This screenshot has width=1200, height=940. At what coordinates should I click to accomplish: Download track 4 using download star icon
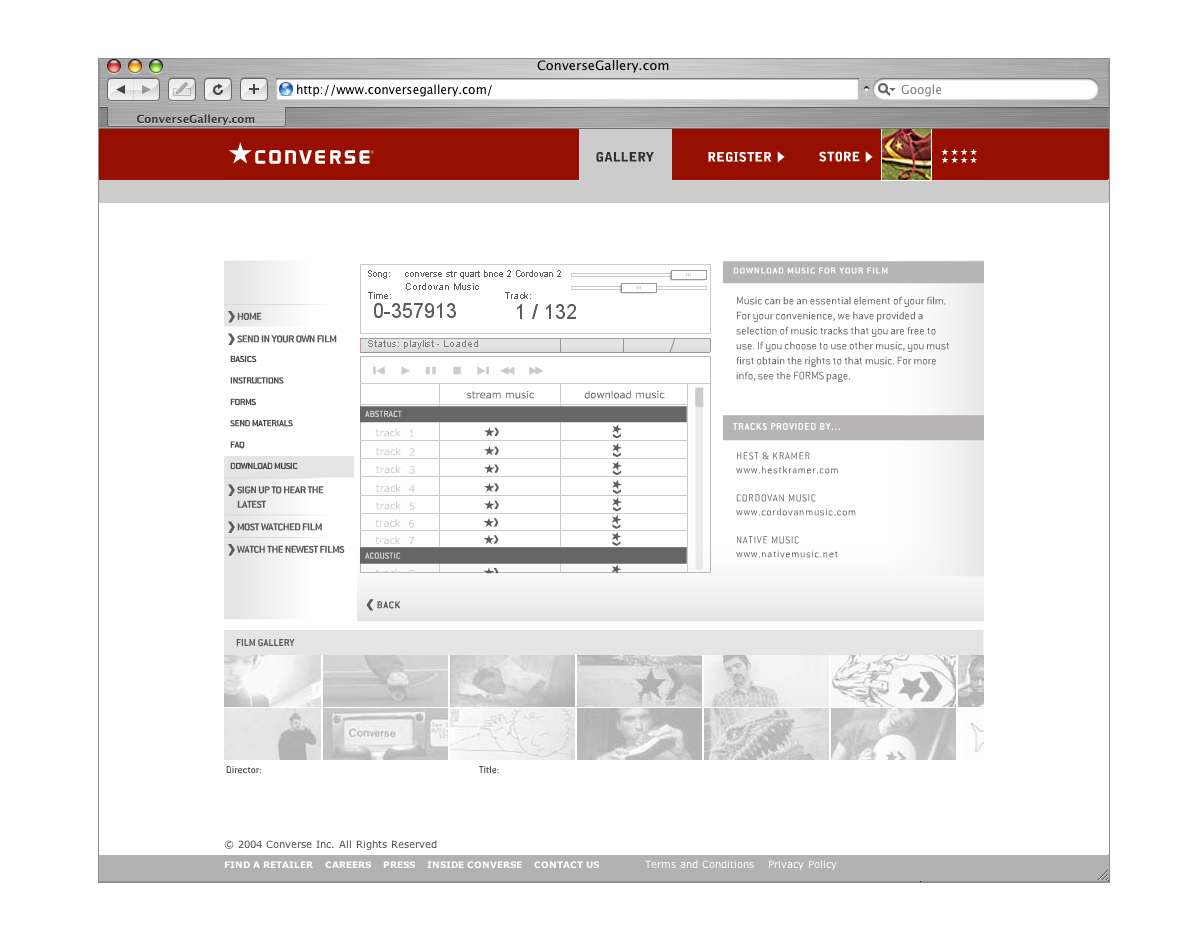pyautogui.click(x=617, y=487)
